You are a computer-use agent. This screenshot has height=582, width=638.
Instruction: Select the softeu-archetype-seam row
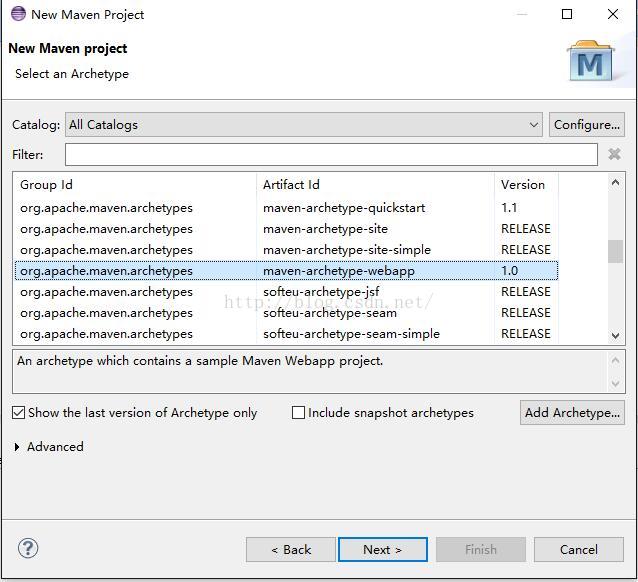click(x=286, y=313)
